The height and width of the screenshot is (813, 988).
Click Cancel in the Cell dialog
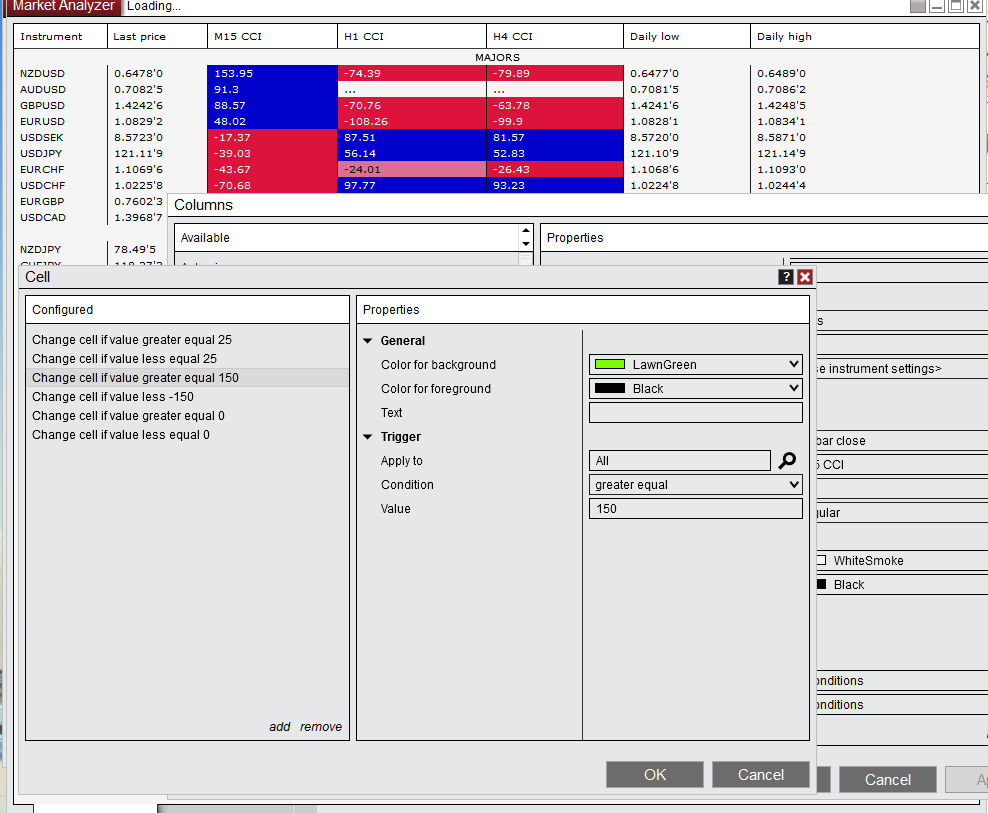[x=761, y=775]
